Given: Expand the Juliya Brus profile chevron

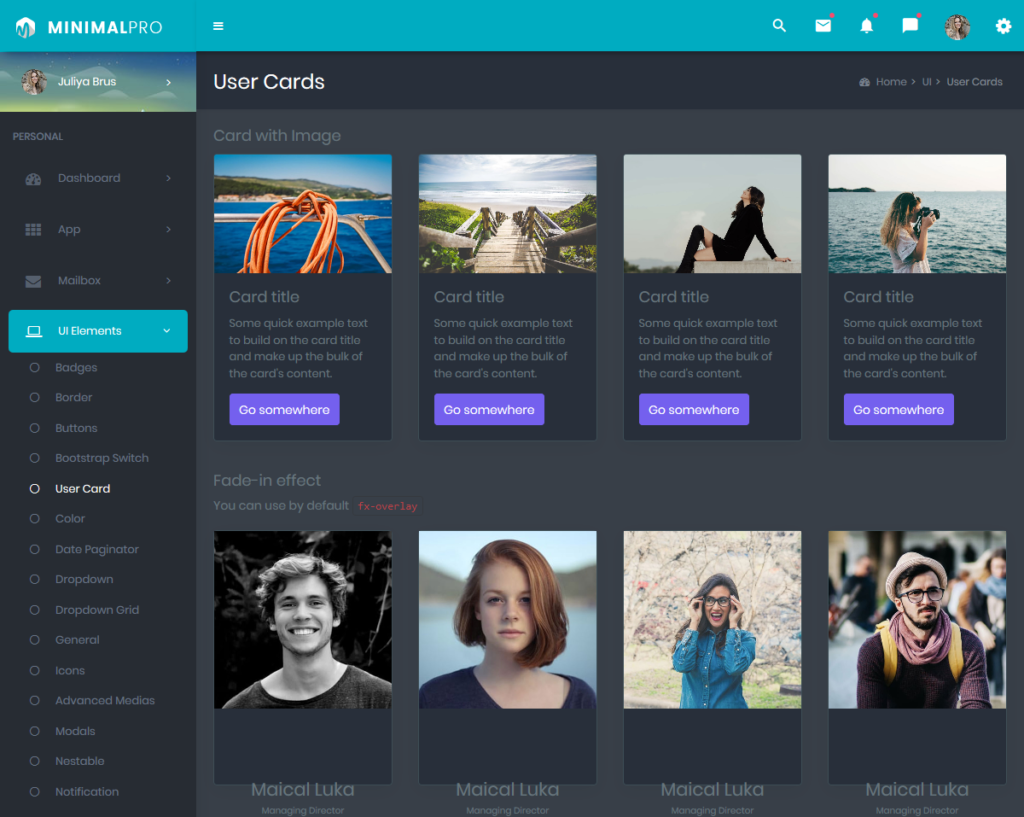Looking at the screenshot, I should pos(168,82).
